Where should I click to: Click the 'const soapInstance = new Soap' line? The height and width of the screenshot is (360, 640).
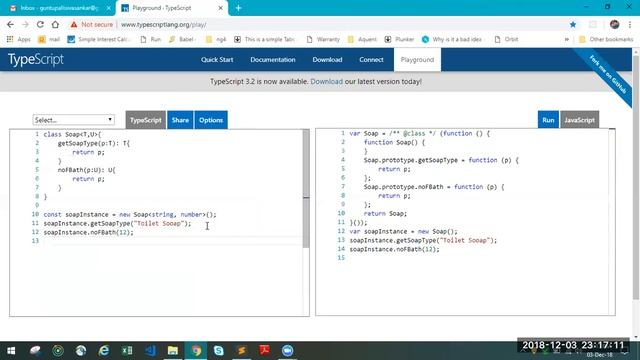[x=130, y=214]
